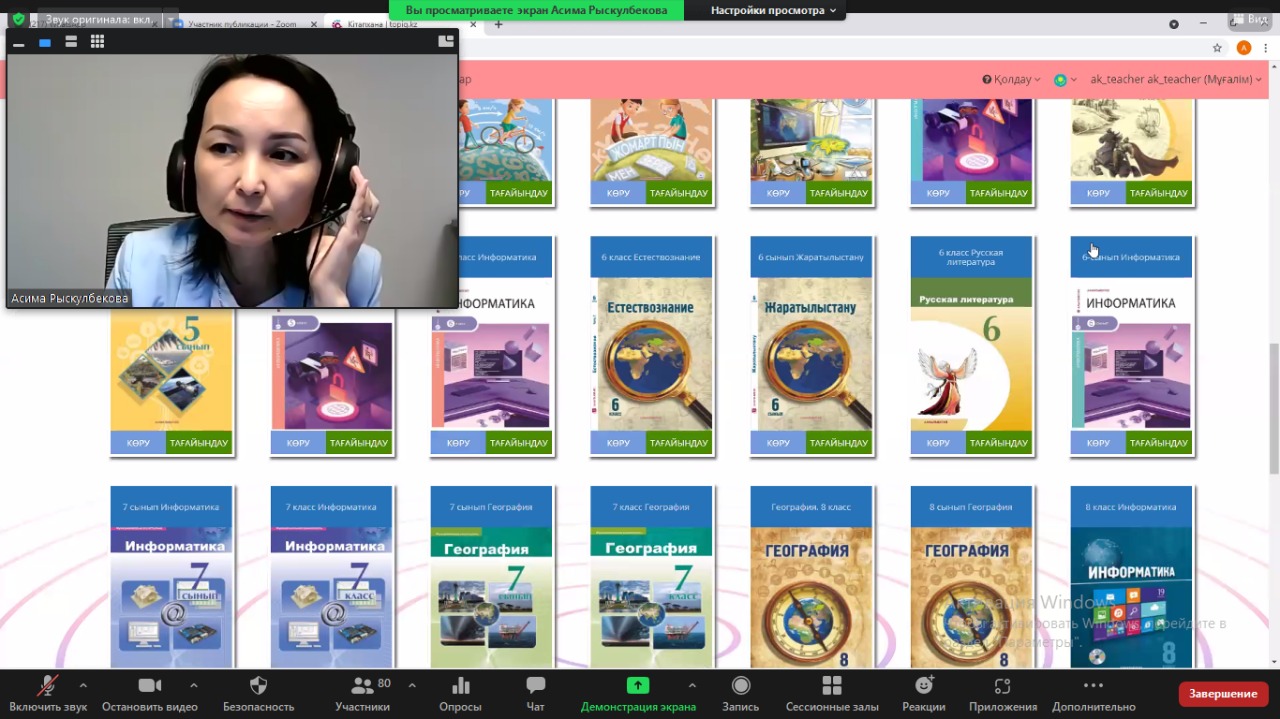Open 6 класс Естествознание book cover
1280x719 pixels.
coord(651,354)
